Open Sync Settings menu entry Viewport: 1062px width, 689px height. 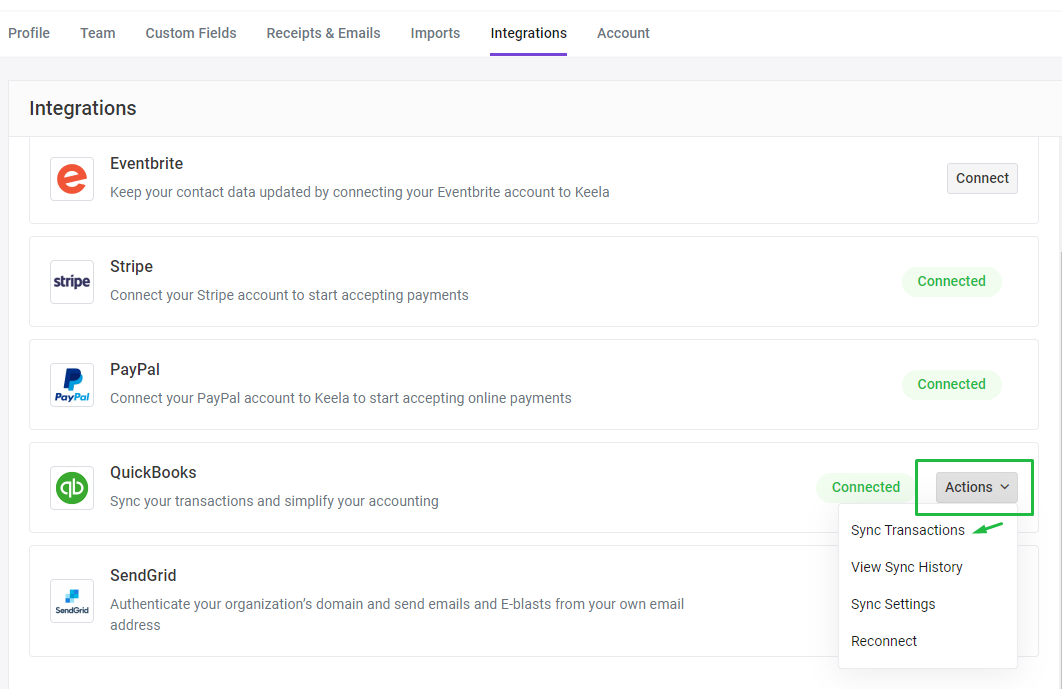[x=893, y=604]
